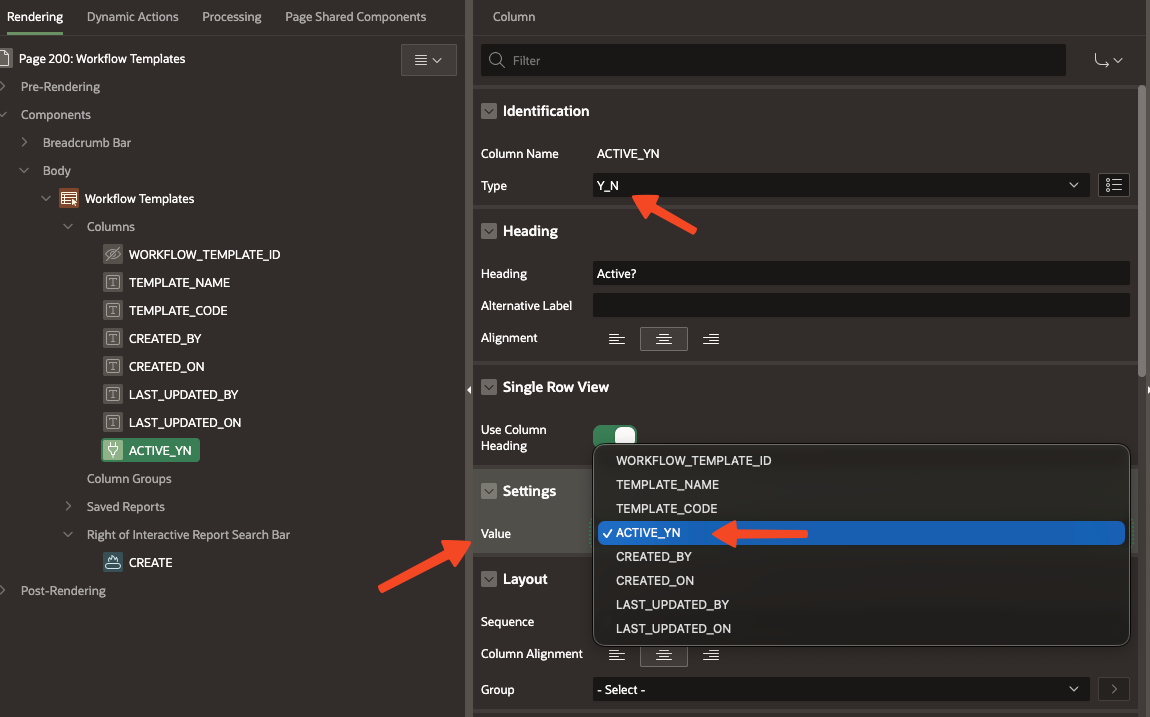Click the property Filter search field
The width and height of the screenshot is (1150, 717).
tap(773, 60)
